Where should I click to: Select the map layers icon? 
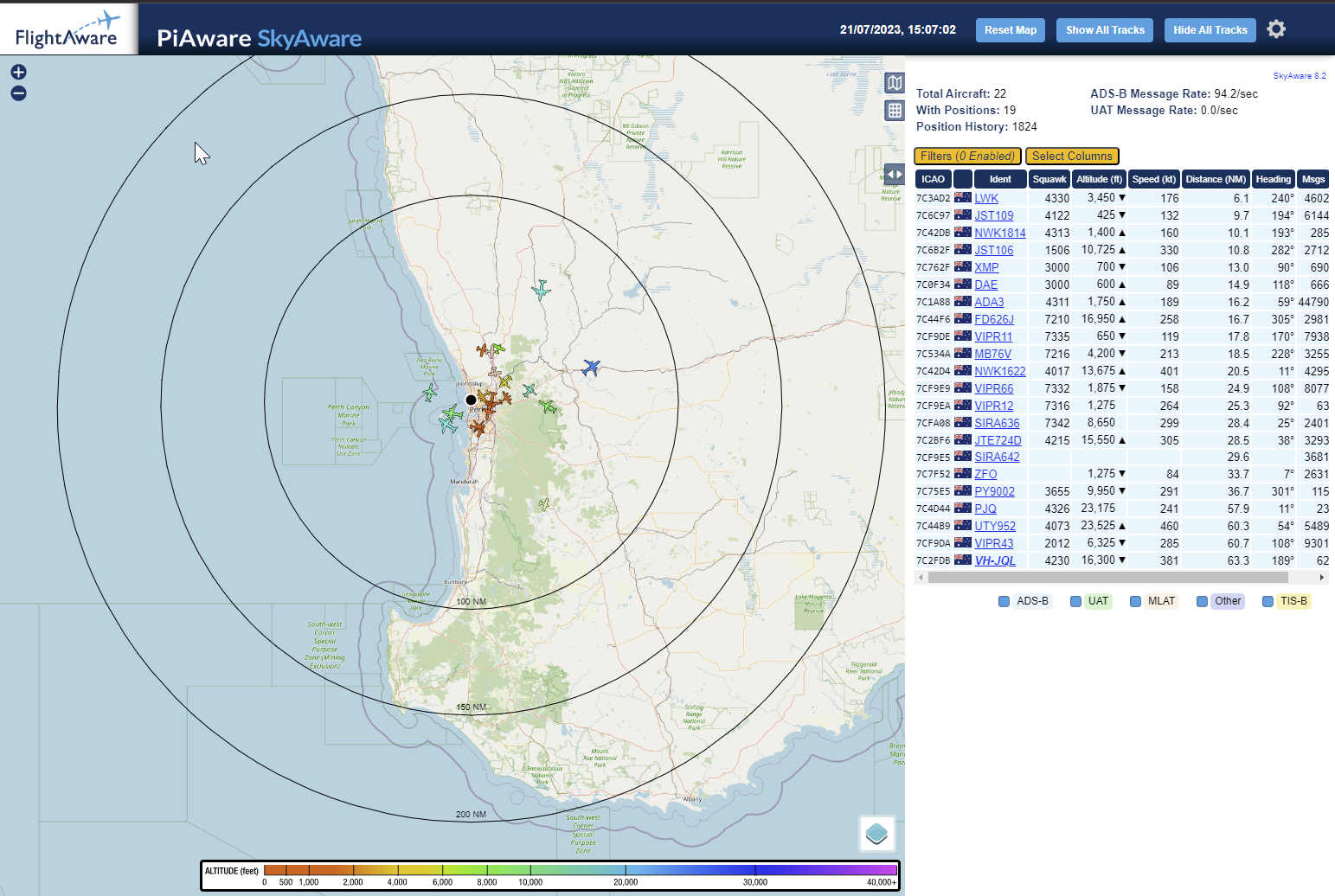pyautogui.click(x=895, y=82)
